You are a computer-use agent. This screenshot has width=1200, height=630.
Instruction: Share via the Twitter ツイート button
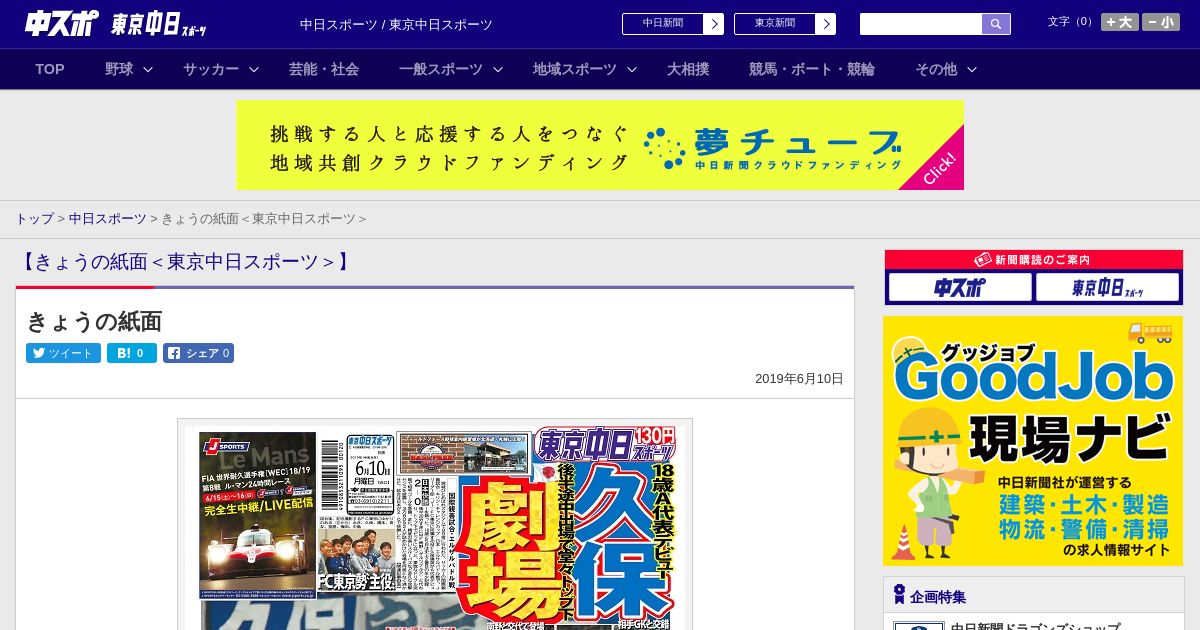pos(63,353)
